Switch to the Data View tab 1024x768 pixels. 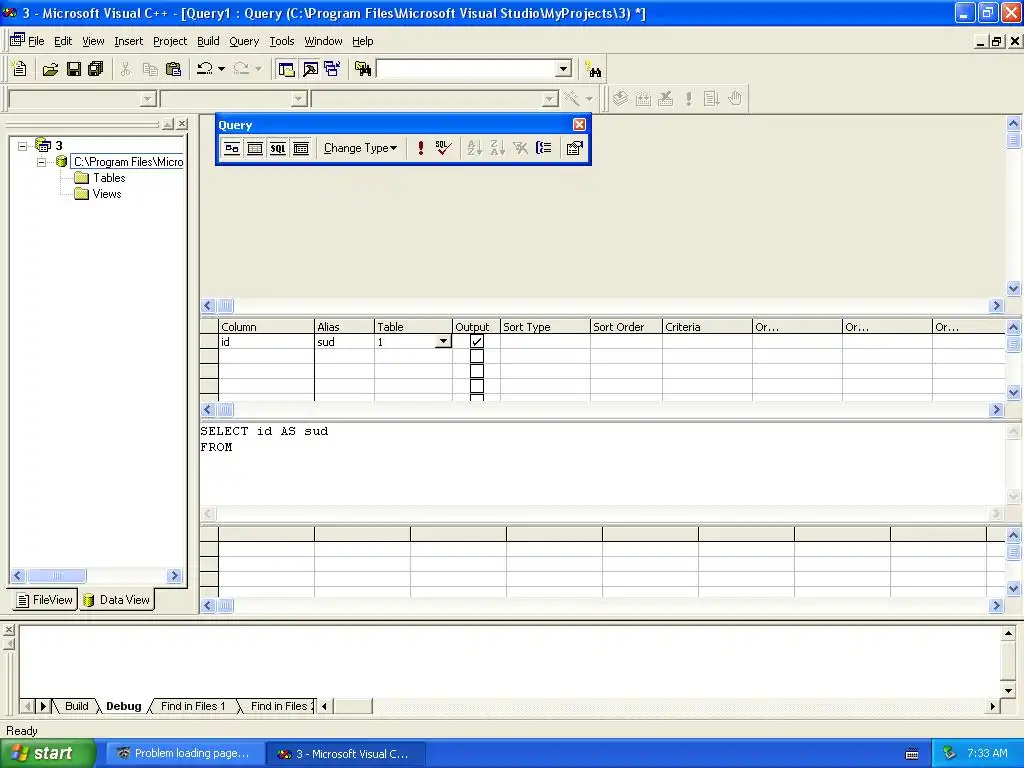pyautogui.click(x=117, y=600)
